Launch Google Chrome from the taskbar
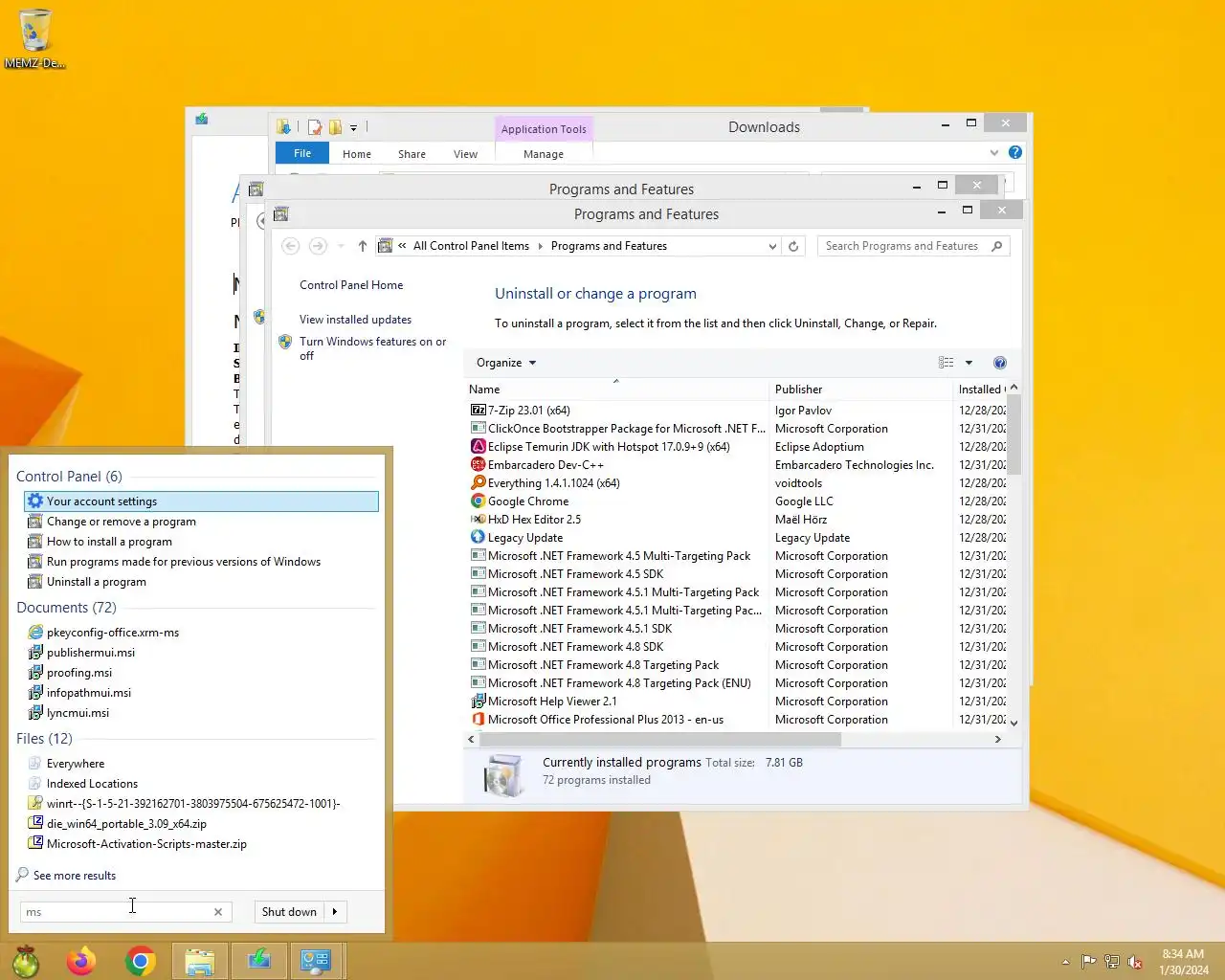 point(141,961)
